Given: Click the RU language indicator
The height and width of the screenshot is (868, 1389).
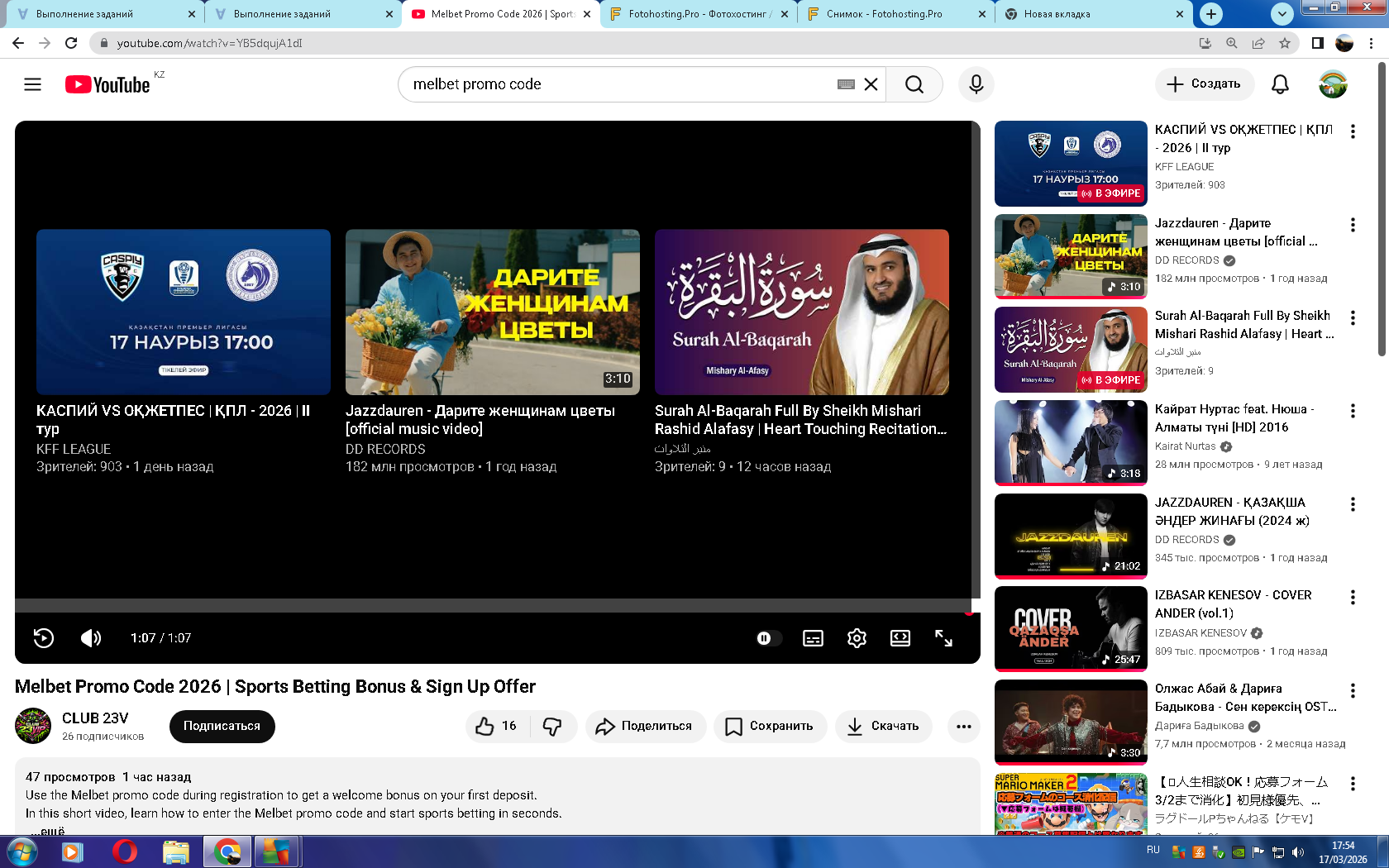Looking at the screenshot, I should tap(1153, 850).
